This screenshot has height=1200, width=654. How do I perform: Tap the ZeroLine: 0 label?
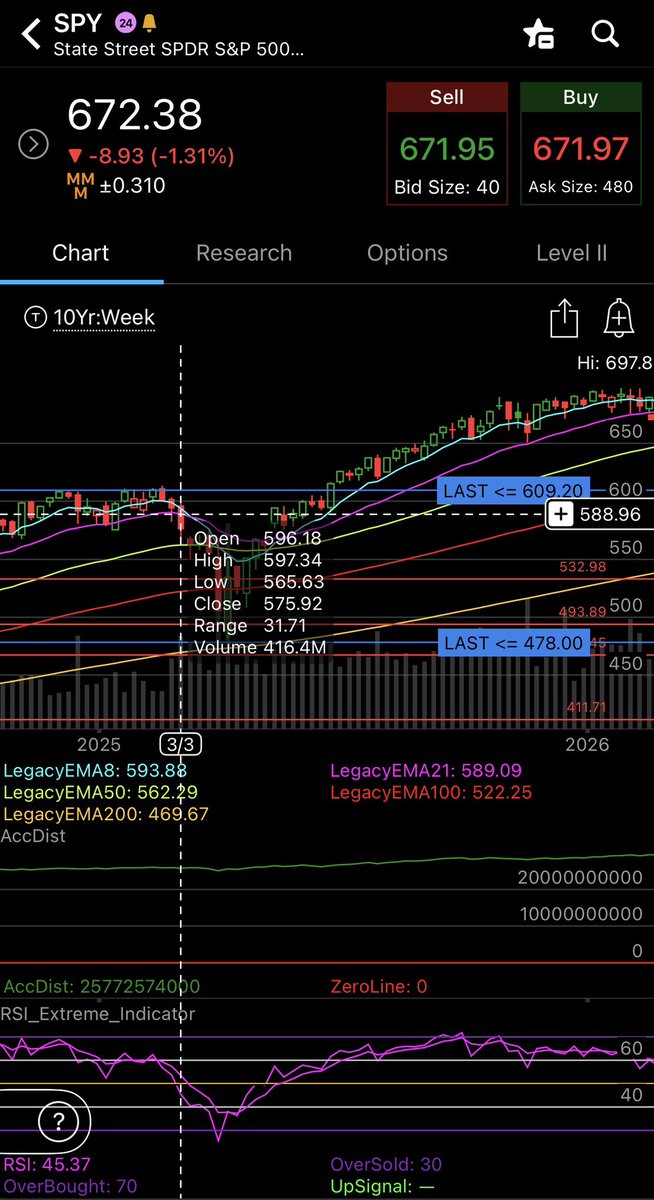click(x=378, y=986)
